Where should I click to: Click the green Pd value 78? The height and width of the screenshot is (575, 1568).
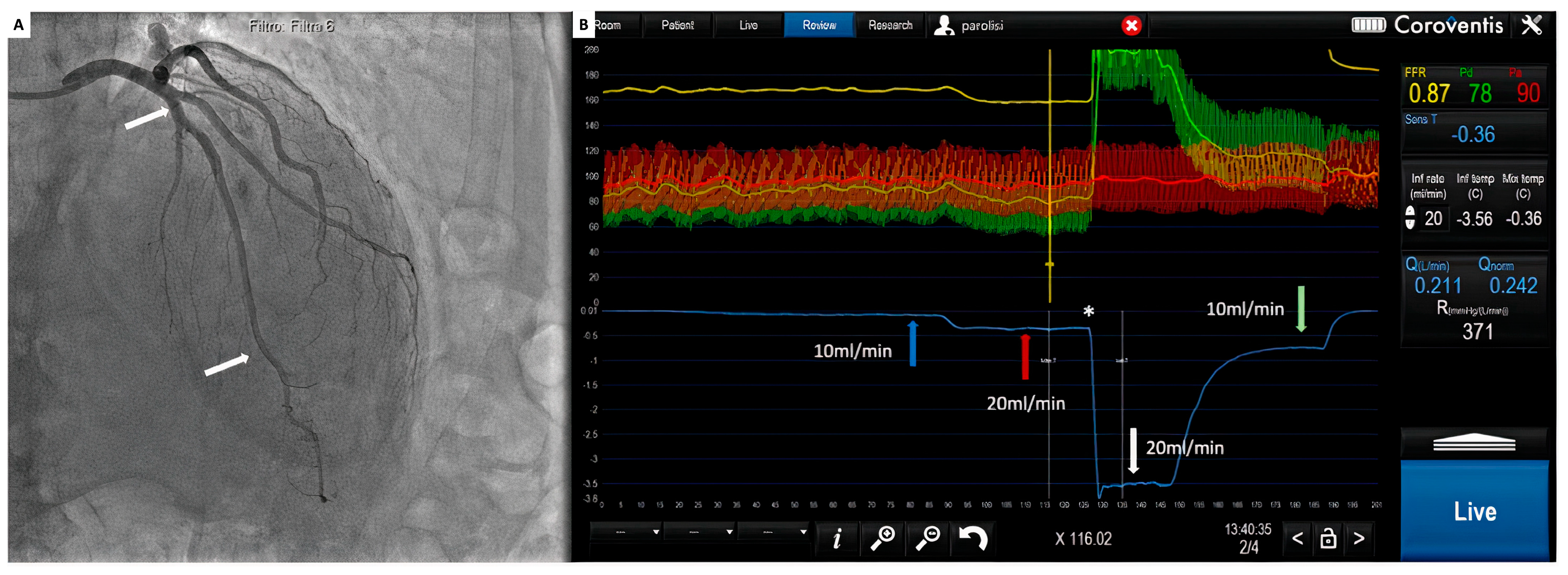coord(1480,94)
